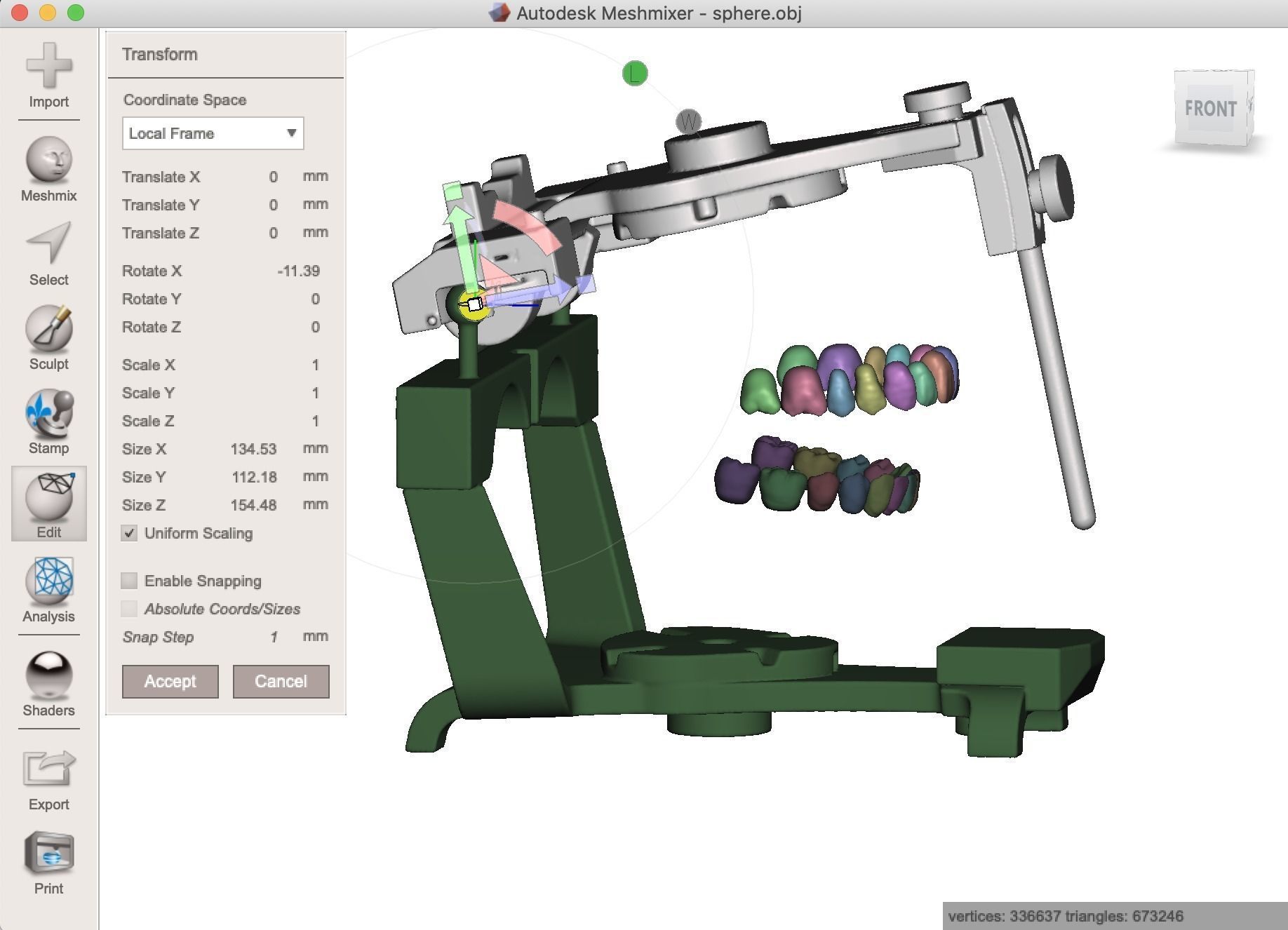
Task: Click the green L local frame marker
Action: tap(635, 74)
